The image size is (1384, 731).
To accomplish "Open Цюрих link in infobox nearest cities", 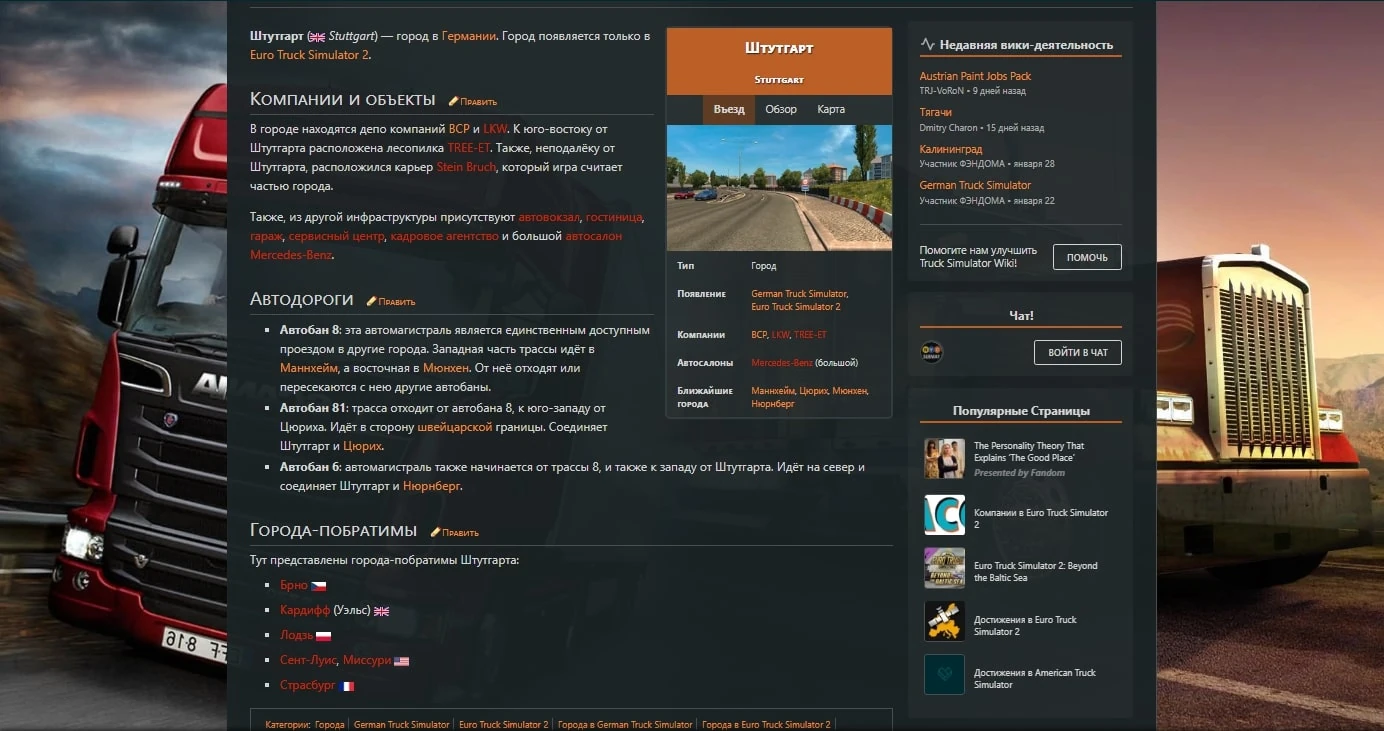I will coord(814,391).
